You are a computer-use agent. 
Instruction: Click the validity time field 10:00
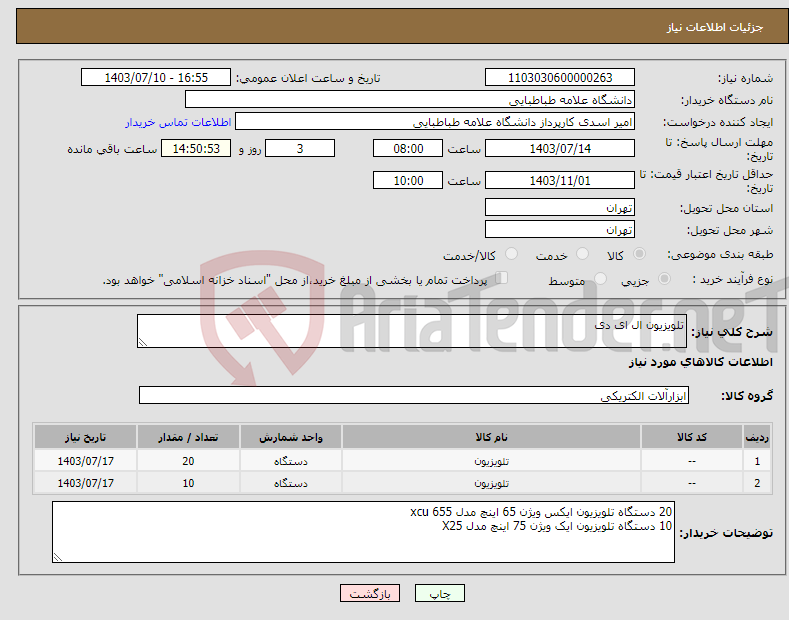408,180
